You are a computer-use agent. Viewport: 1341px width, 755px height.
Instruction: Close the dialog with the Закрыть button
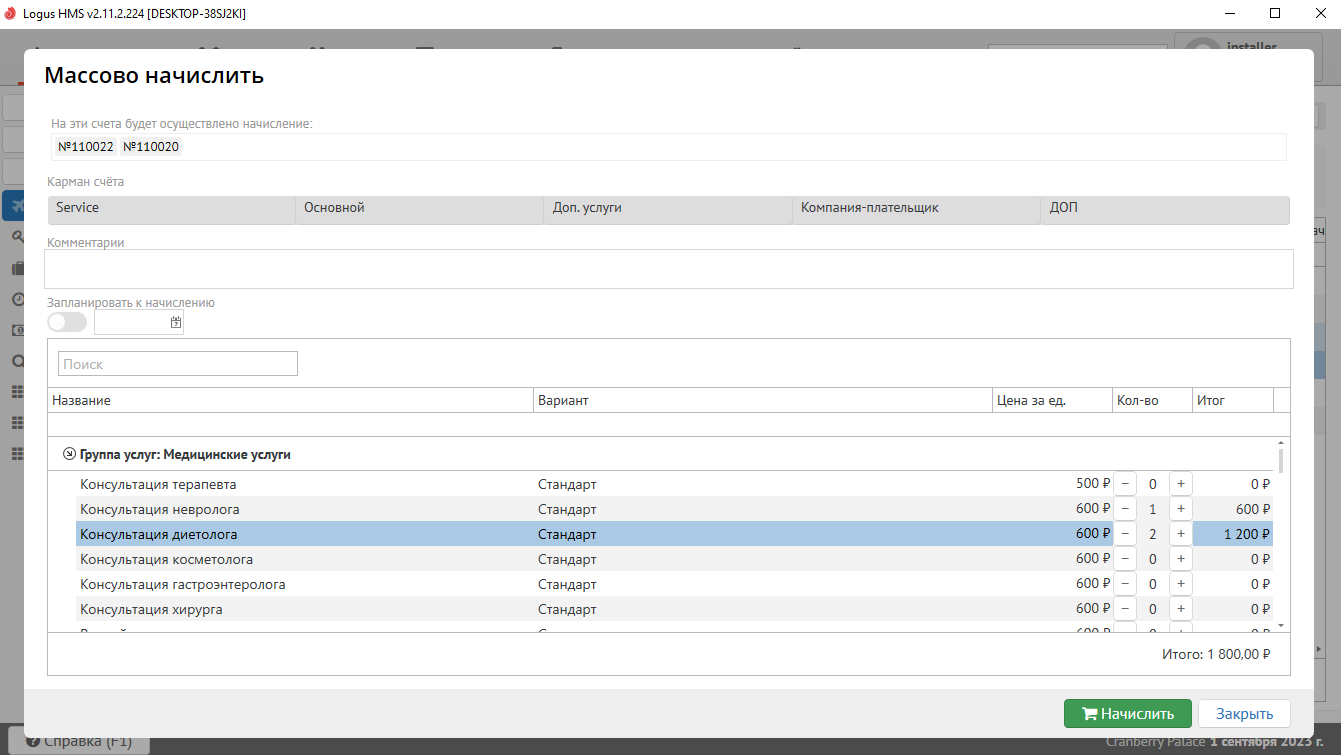pos(1244,714)
